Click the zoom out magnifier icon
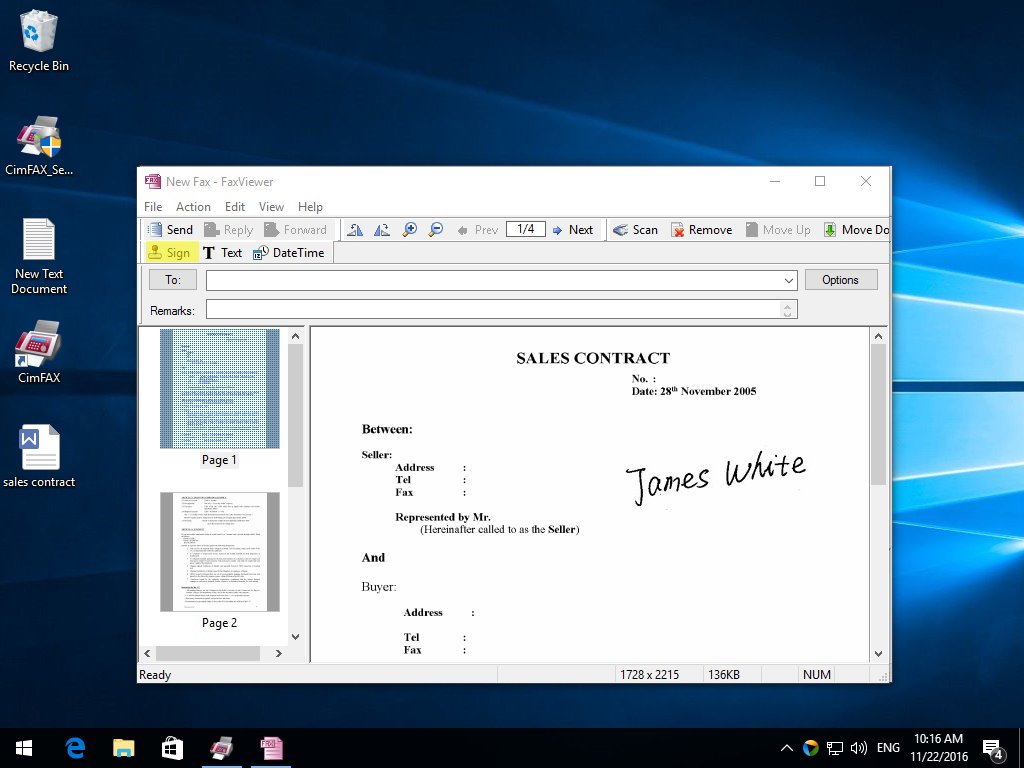The image size is (1024, 768). point(436,230)
